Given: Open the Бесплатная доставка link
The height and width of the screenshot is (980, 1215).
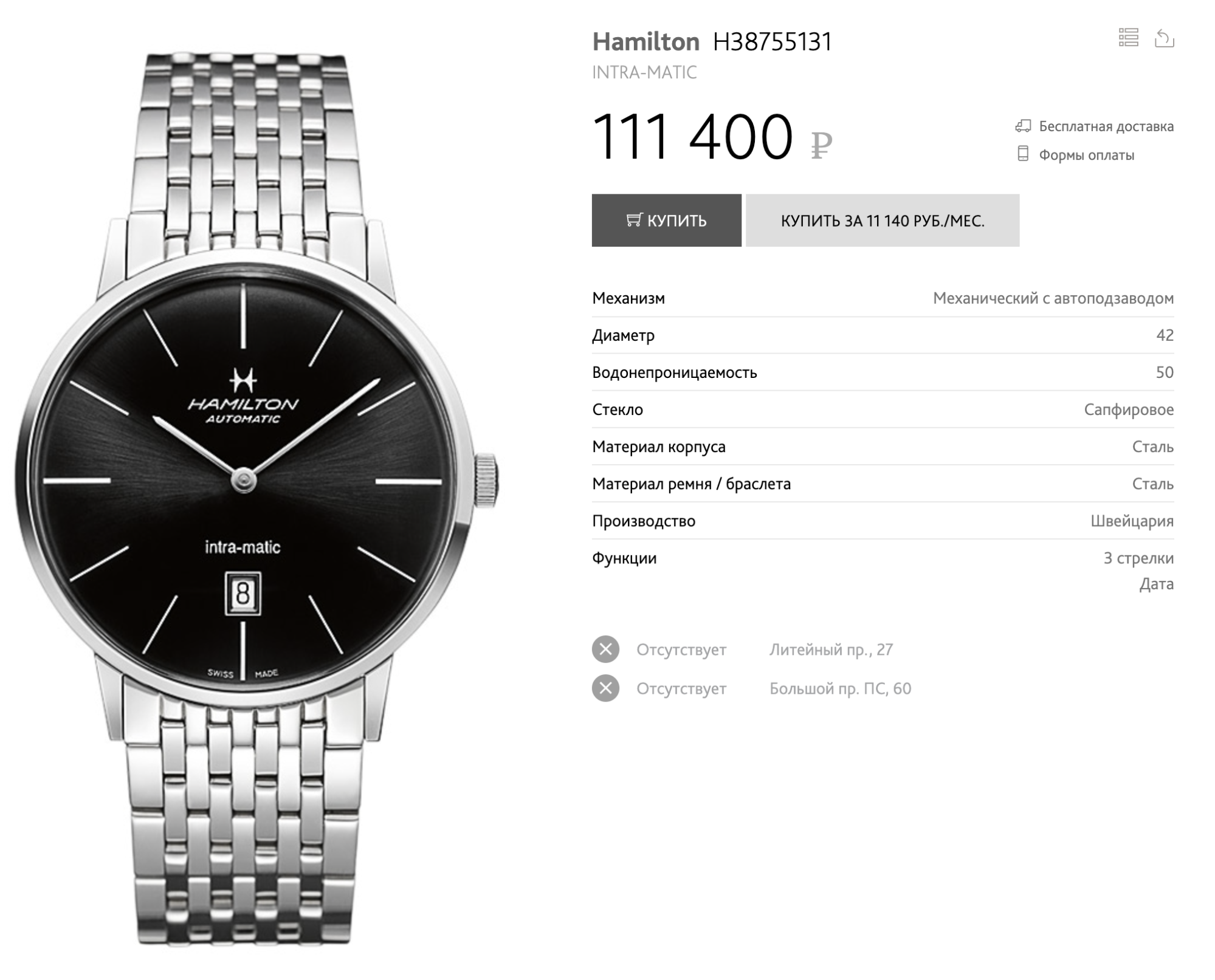Looking at the screenshot, I should click(1106, 126).
